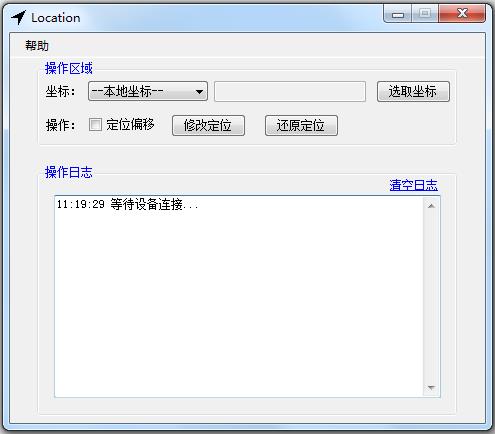Expand the coordinate list using its black arrow
Screen dimensions: 495x434
(x=199, y=91)
